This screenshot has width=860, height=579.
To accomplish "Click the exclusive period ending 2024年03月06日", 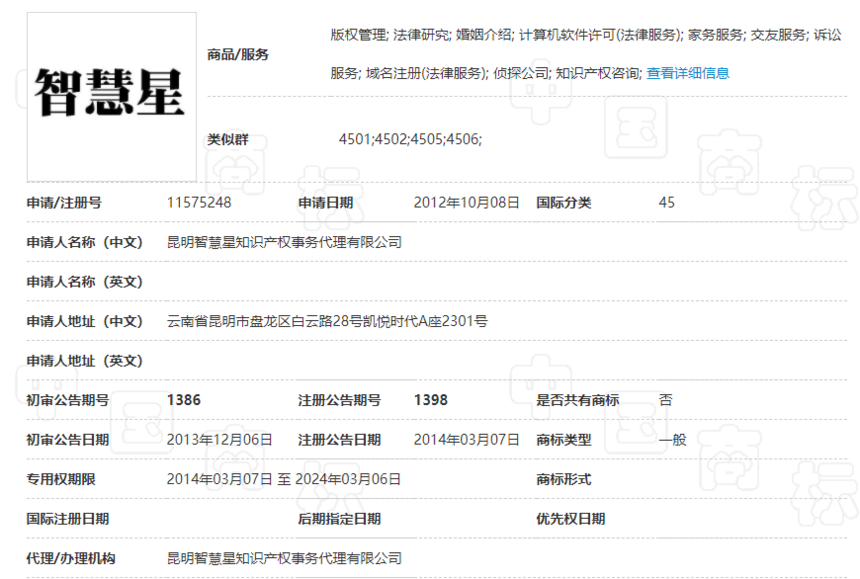I will 348,479.
